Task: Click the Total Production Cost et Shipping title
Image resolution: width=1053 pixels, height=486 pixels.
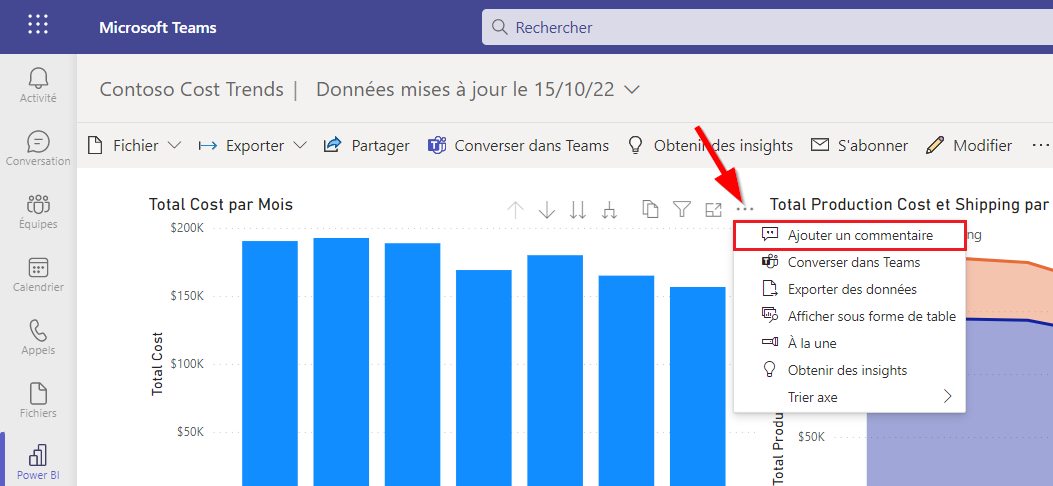Action: [910, 205]
